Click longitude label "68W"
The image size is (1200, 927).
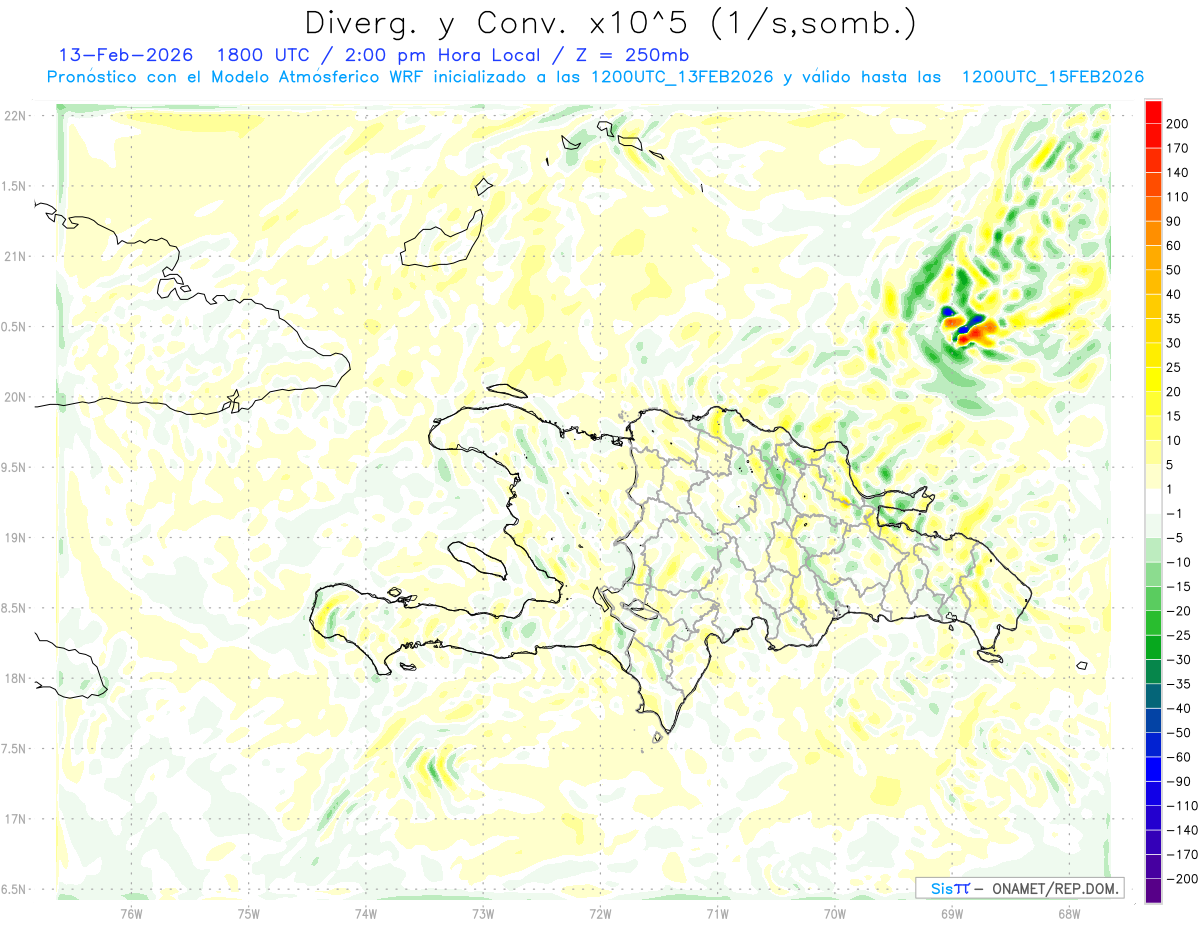pyautogui.click(x=1068, y=913)
